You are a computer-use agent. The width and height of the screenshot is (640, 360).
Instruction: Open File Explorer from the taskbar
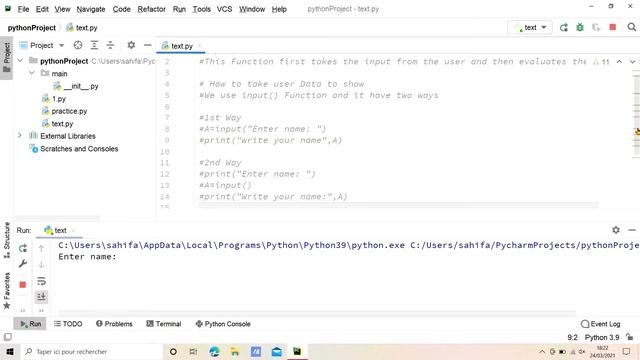pos(235,351)
